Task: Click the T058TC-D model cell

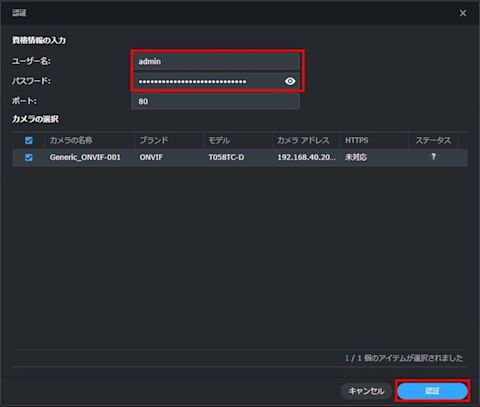Action: (x=226, y=157)
